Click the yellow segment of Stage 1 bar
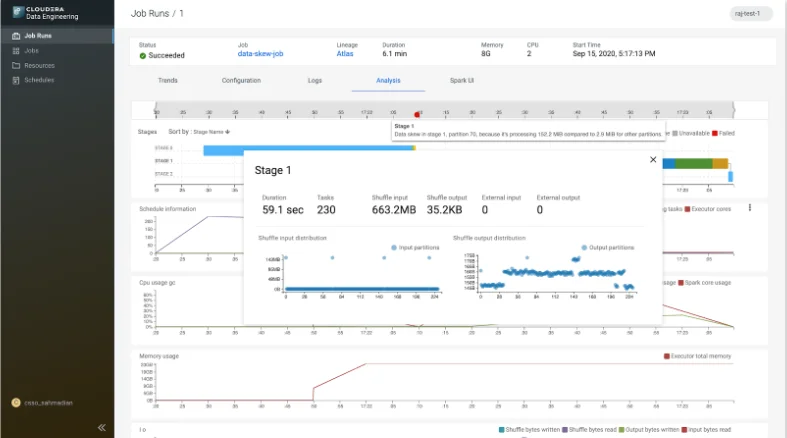 (720, 164)
